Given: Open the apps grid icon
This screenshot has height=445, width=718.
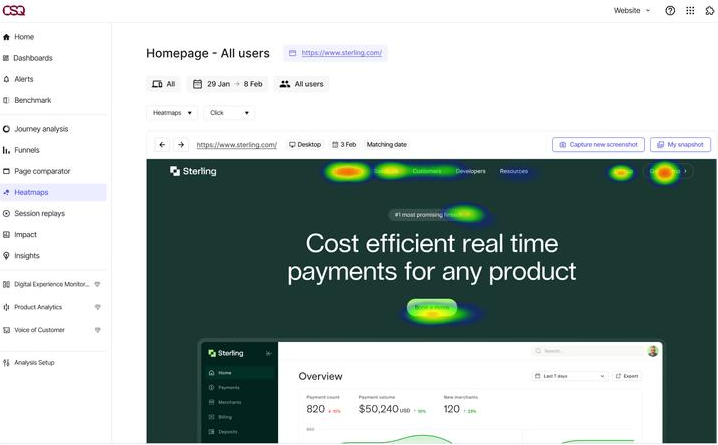Looking at the screenshot, I should coord(690,11).
